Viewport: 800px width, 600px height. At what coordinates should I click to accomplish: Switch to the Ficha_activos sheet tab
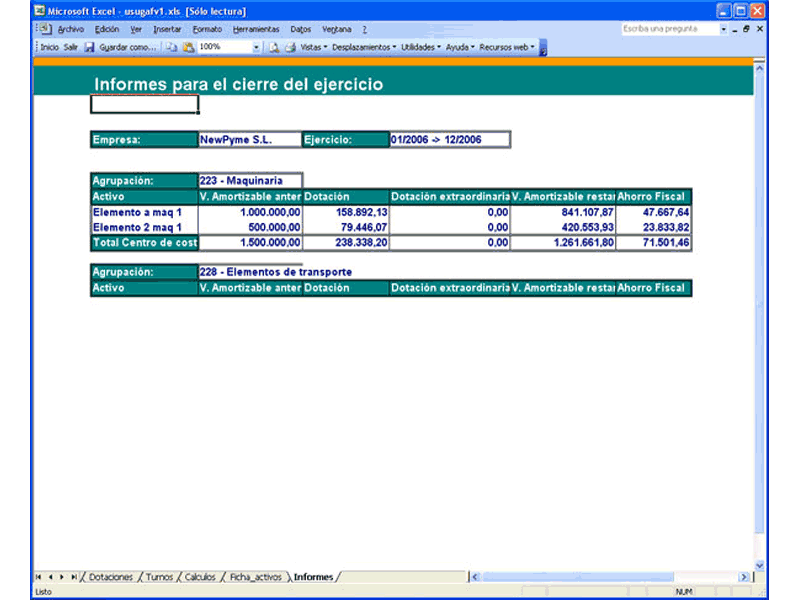(x=256, y=577)
